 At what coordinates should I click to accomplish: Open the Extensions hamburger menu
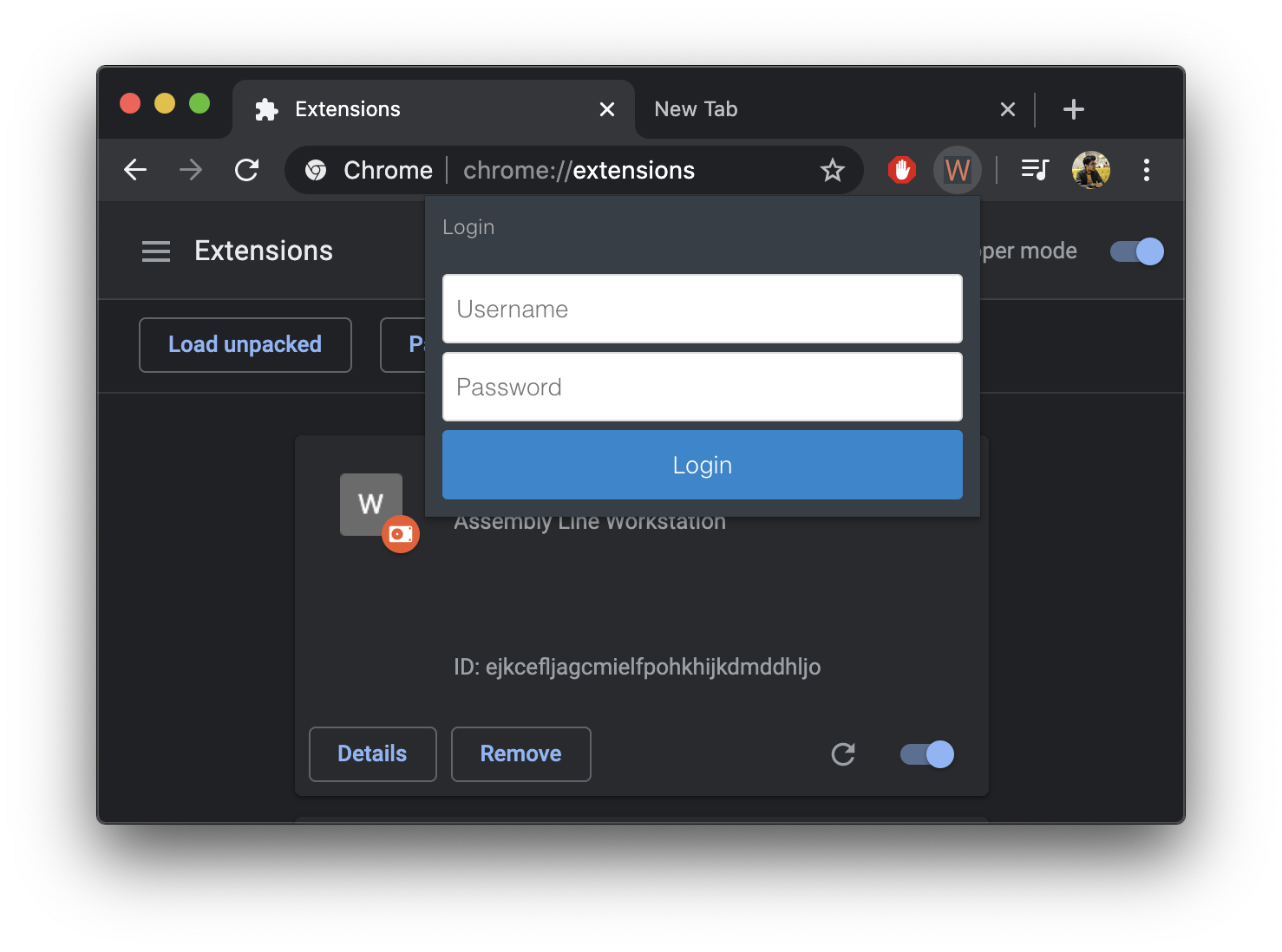tap(156, 251)
